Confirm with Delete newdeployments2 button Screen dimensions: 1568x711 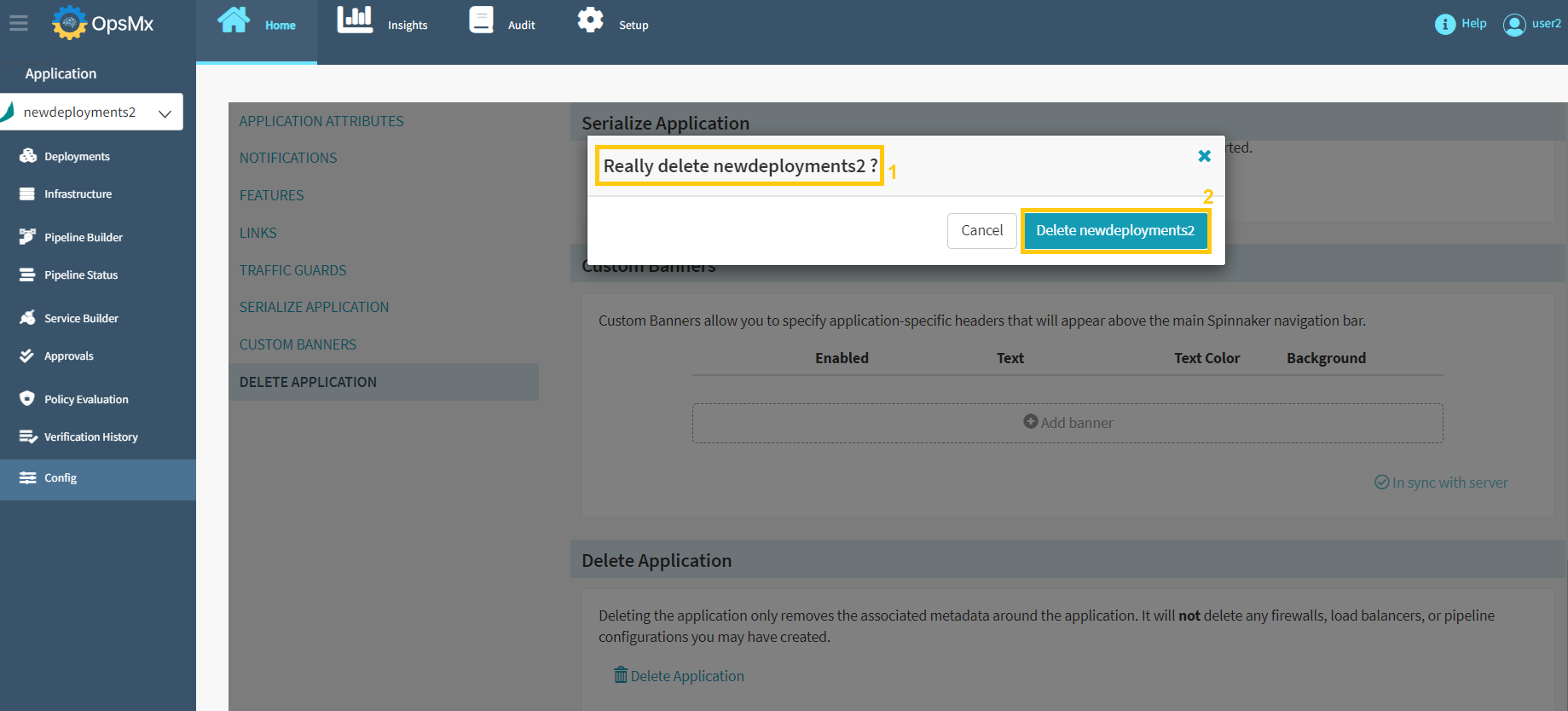[x=1114, y=231]
